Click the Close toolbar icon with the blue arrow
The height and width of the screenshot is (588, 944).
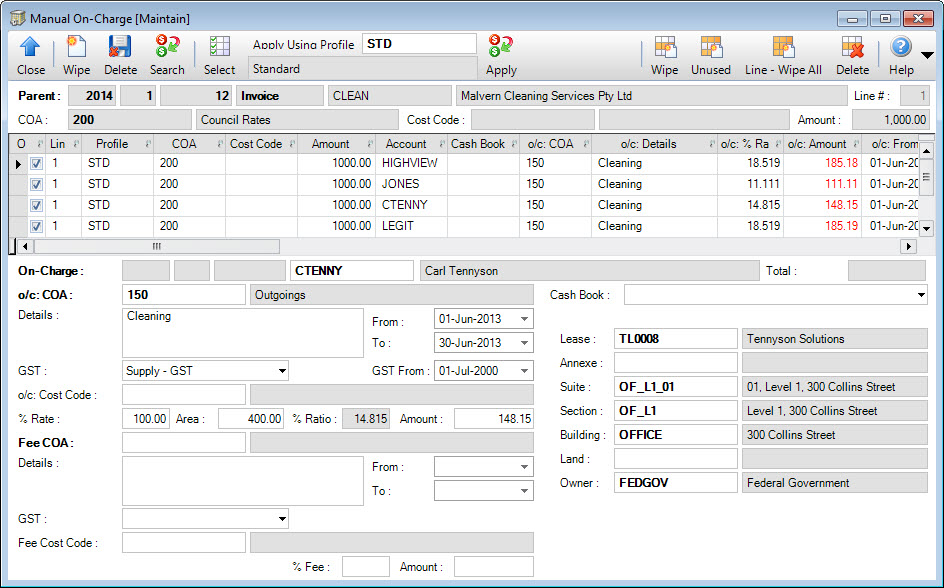click(x=30, y=47)
